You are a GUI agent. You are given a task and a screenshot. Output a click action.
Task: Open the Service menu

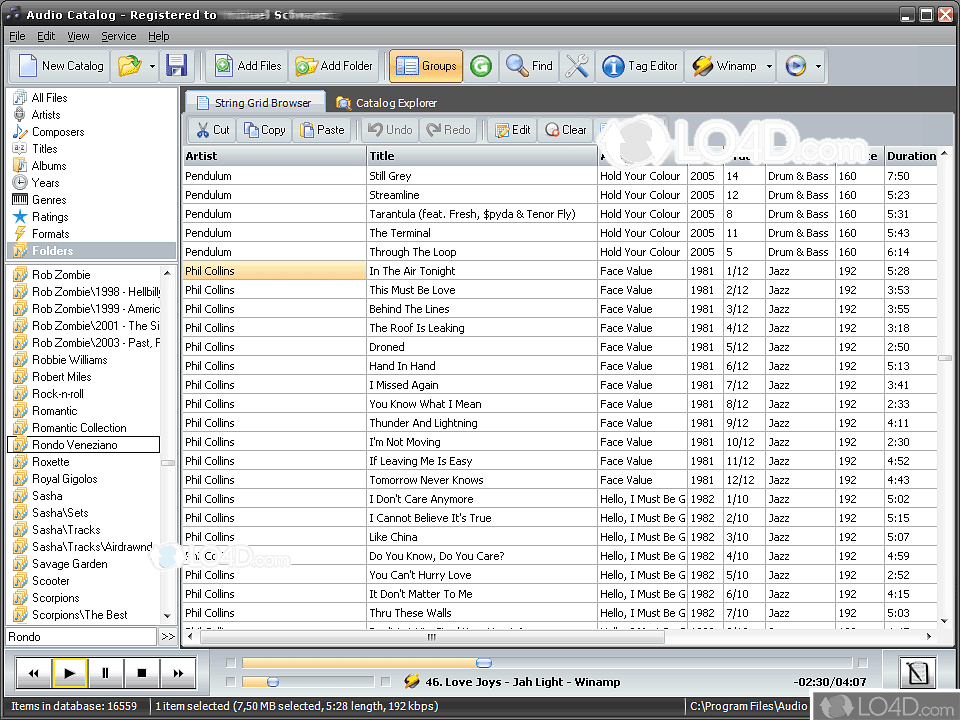click(x=118, y=35)
